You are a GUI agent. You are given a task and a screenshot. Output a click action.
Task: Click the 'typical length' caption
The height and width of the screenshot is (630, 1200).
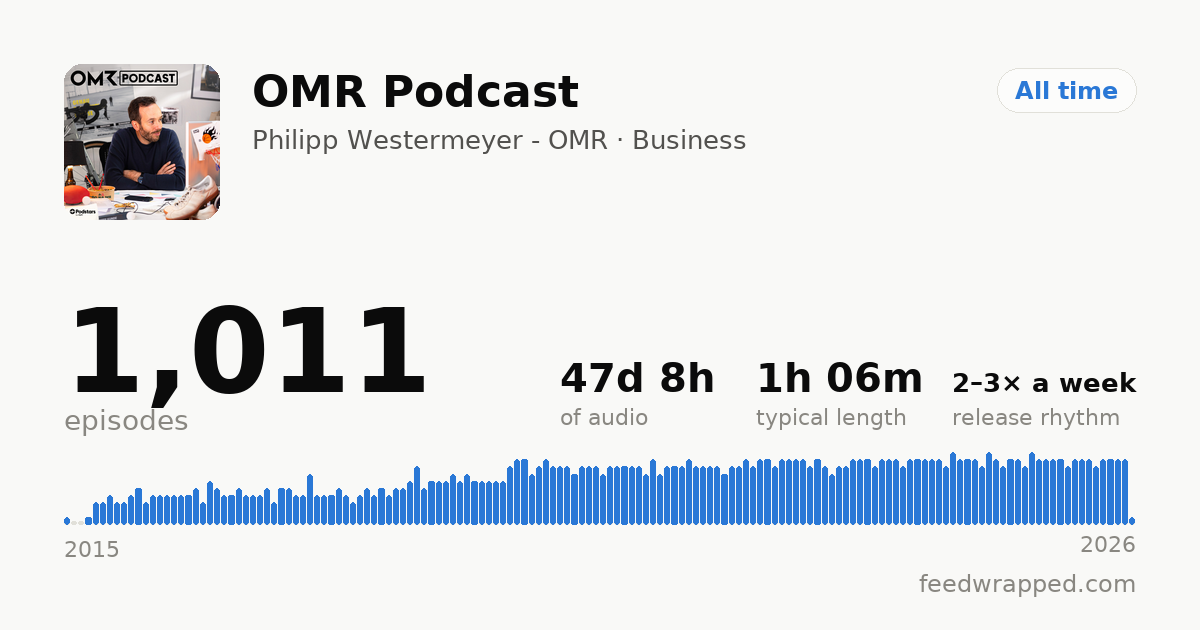point(831,418)
